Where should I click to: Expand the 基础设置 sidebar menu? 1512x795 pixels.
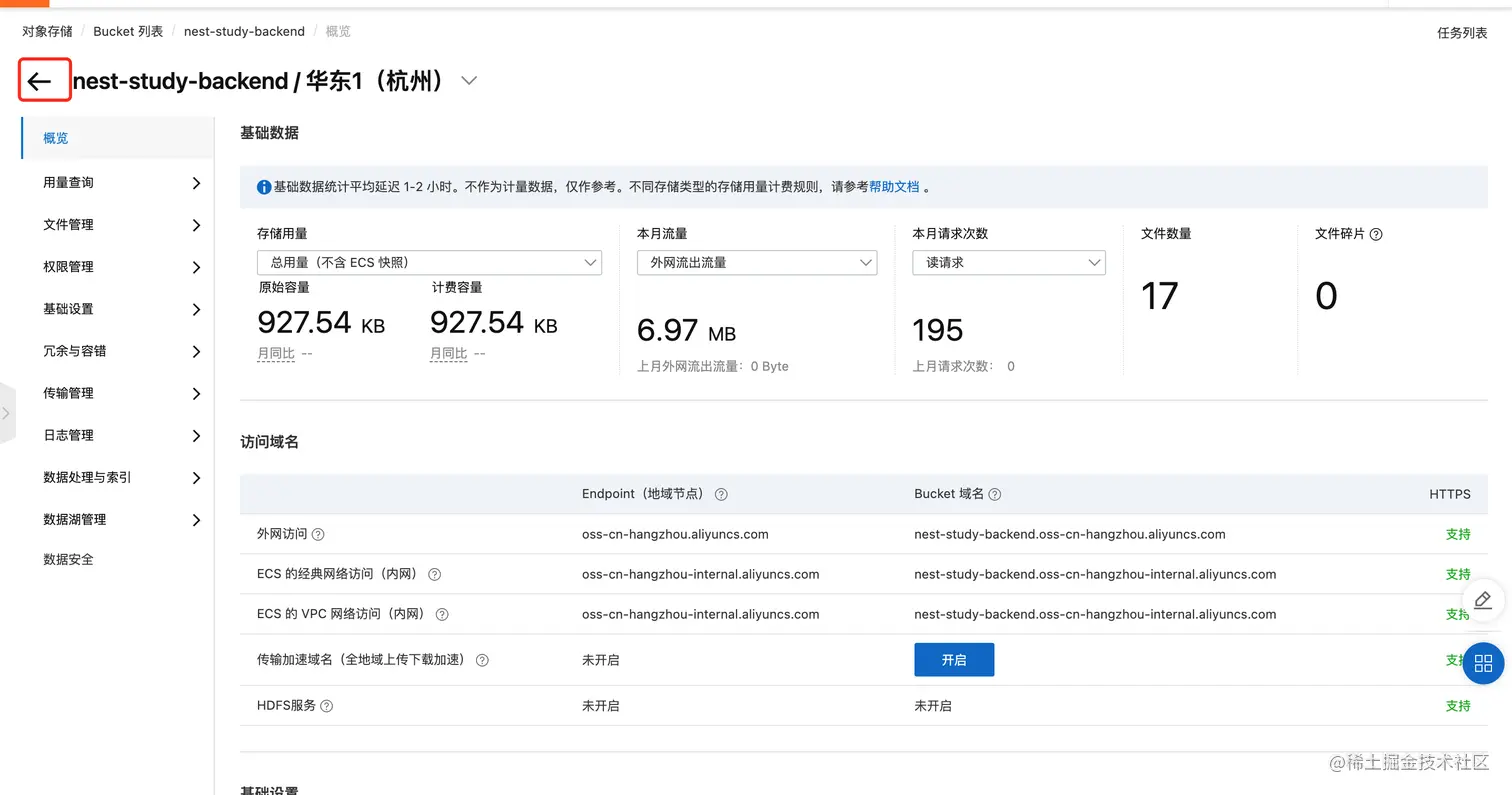tap(118, 309)
